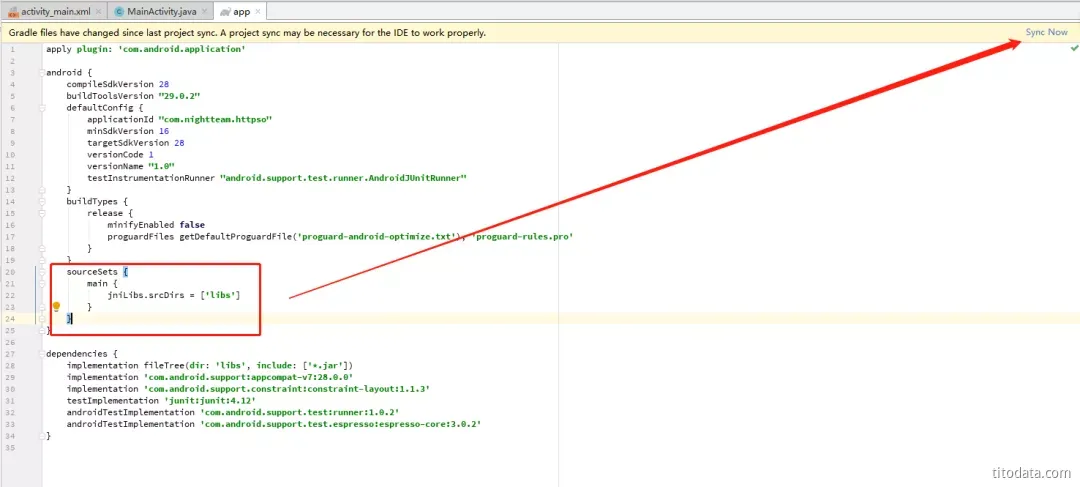1080x487 pixels.
Task: Click on minSdkVersion 16 line
Action: [x=127, y=131]
